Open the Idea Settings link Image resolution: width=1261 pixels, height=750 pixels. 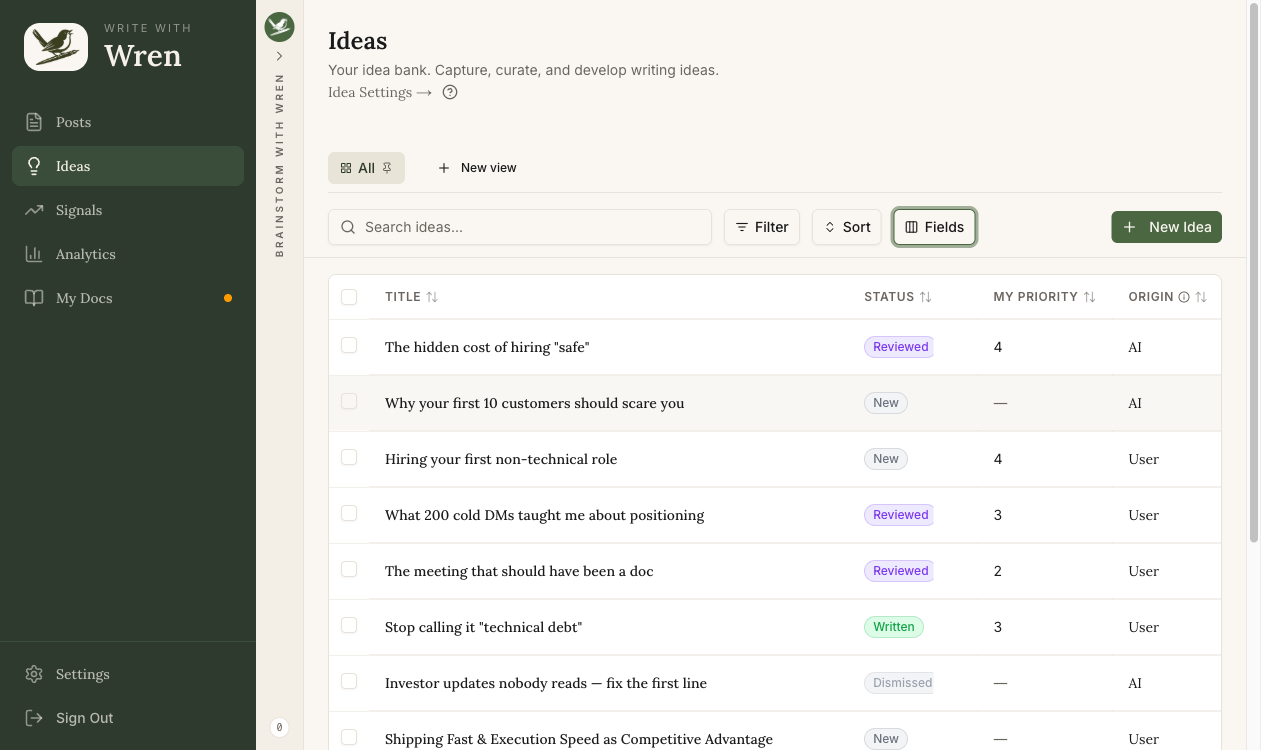coord(380,92)
